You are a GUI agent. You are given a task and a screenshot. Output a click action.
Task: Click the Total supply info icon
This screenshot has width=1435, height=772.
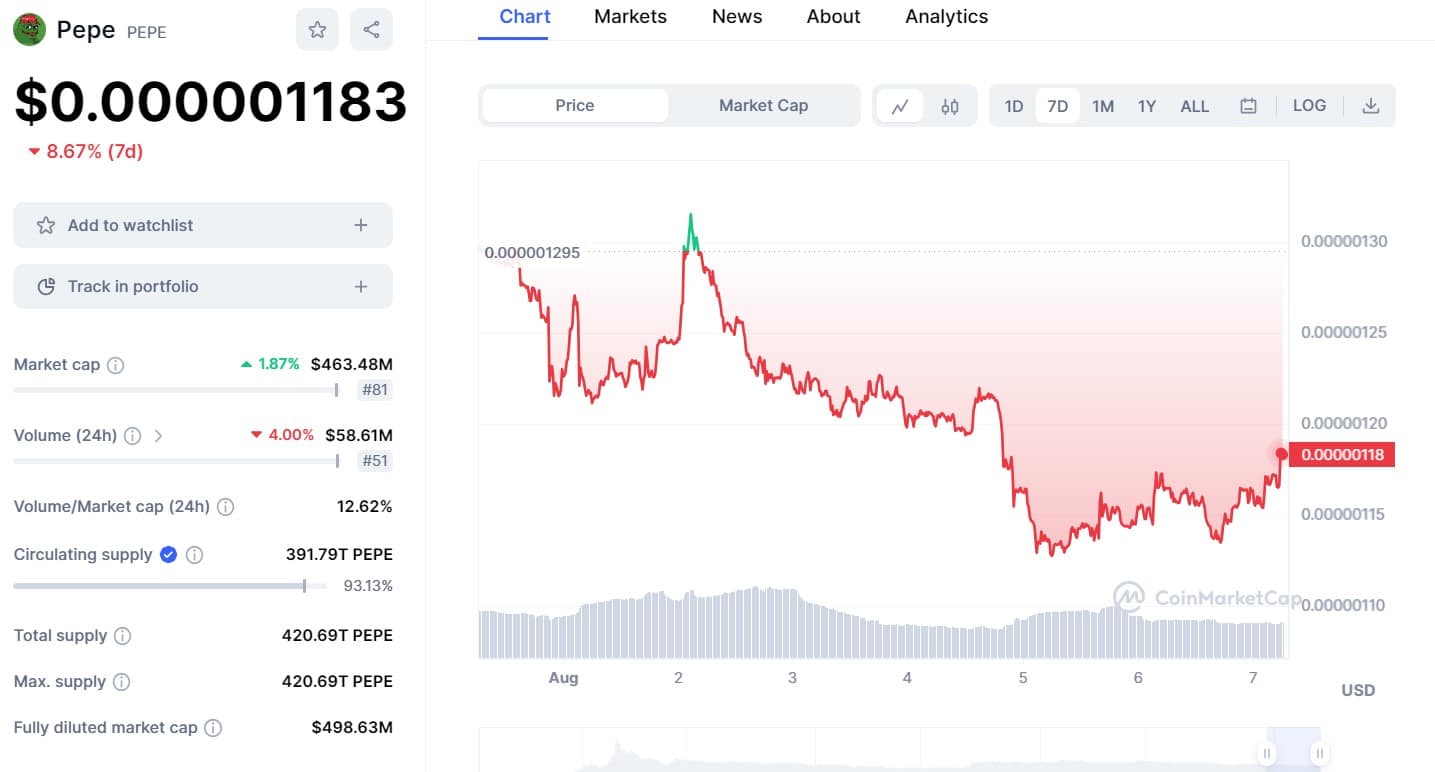point(123,636)
